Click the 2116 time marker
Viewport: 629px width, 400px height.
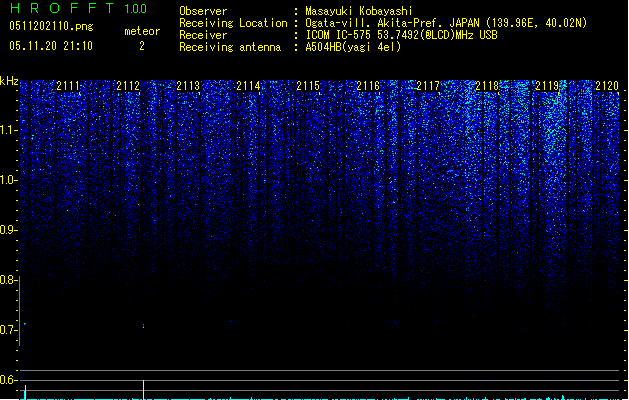pos(368,86)
